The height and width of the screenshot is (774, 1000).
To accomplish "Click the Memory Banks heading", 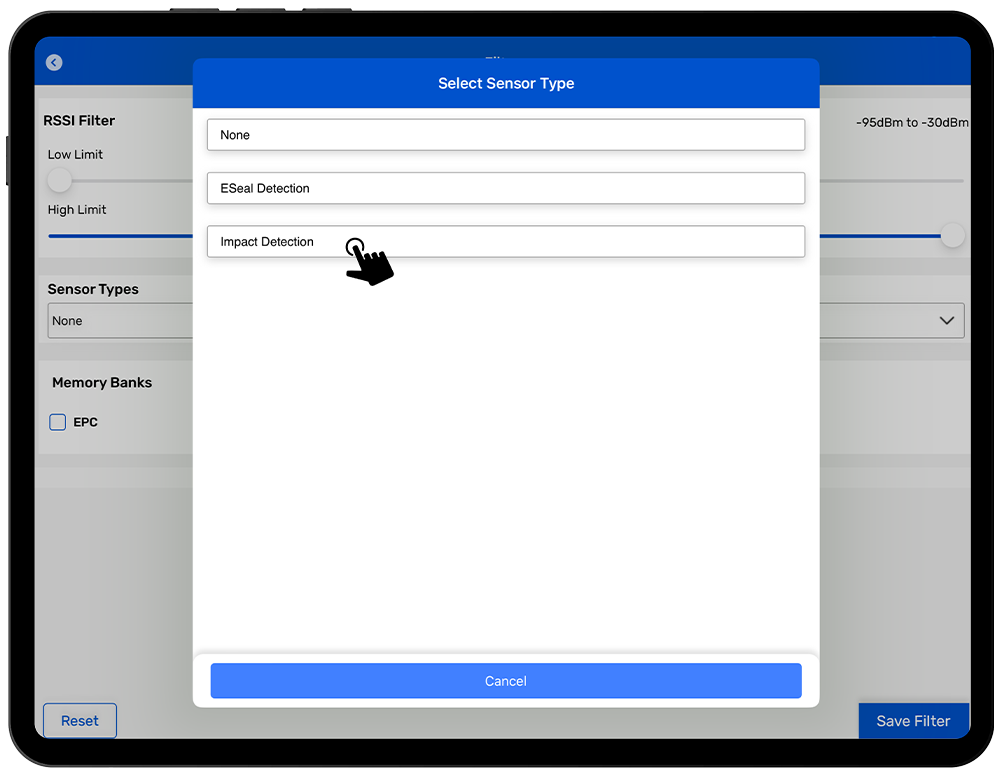I will click(102, 383).
